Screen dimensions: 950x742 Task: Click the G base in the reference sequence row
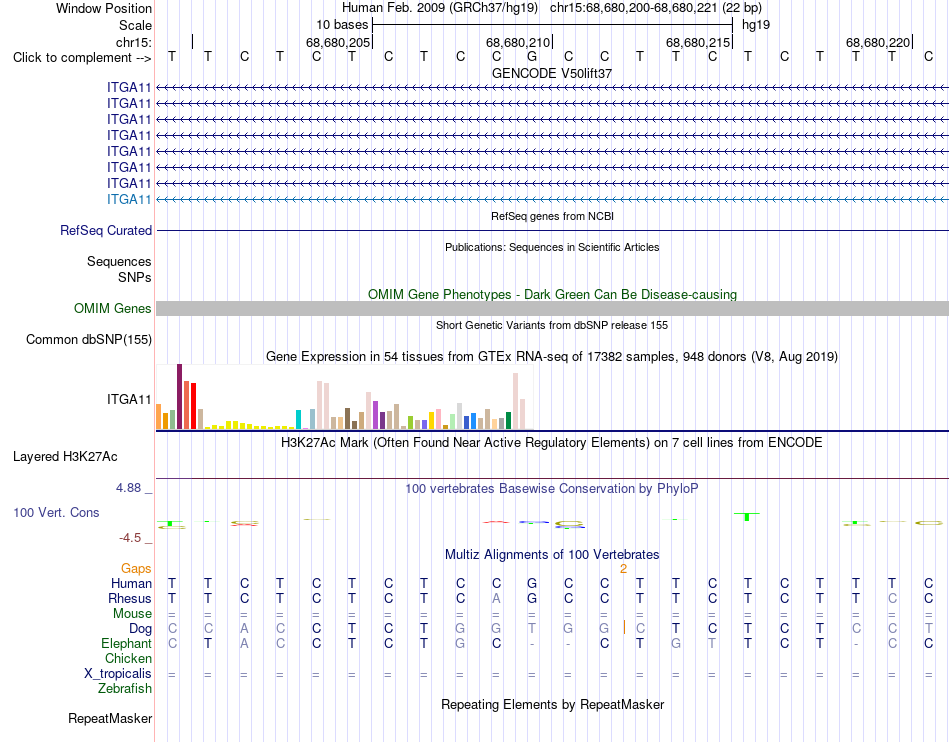[x=532, y=56]
